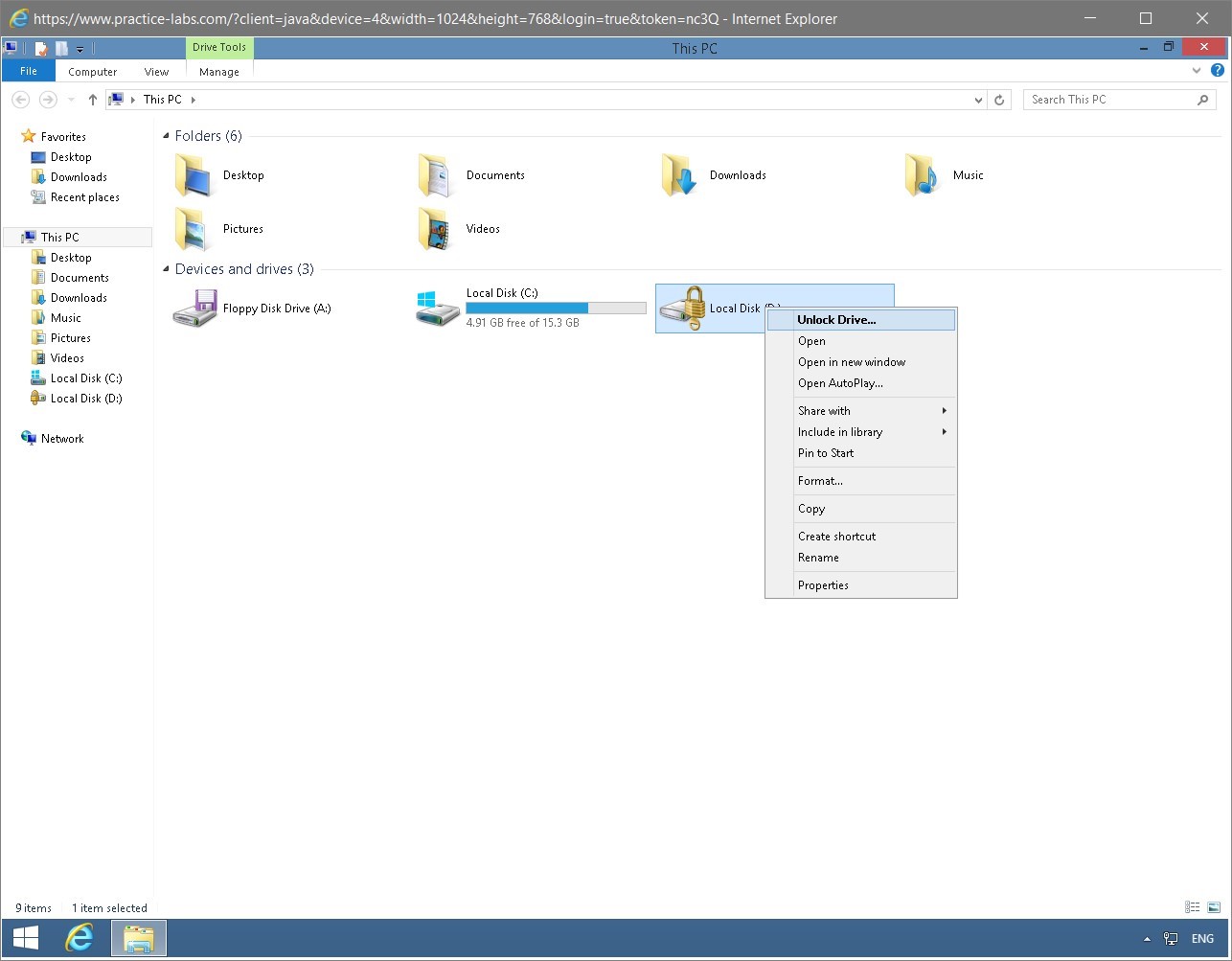Switch to large thumbnails via status bar icon
Screen dimensions: 1232x961
pyautogui.click(x=1212, y=906)
